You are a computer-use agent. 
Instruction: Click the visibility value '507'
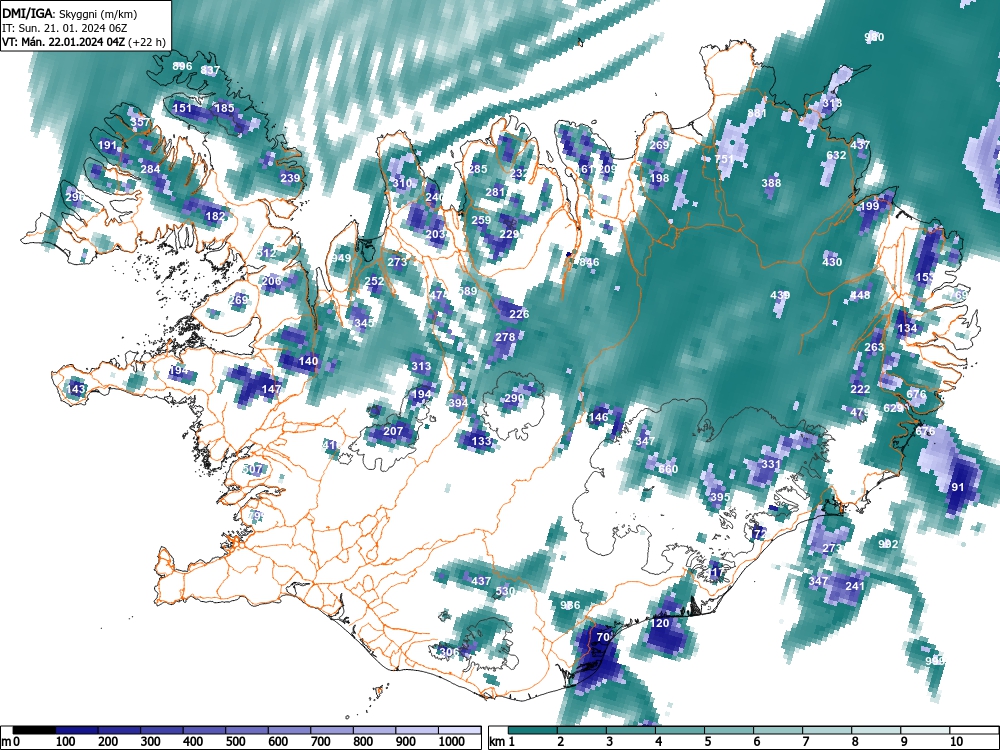(253, 469)
